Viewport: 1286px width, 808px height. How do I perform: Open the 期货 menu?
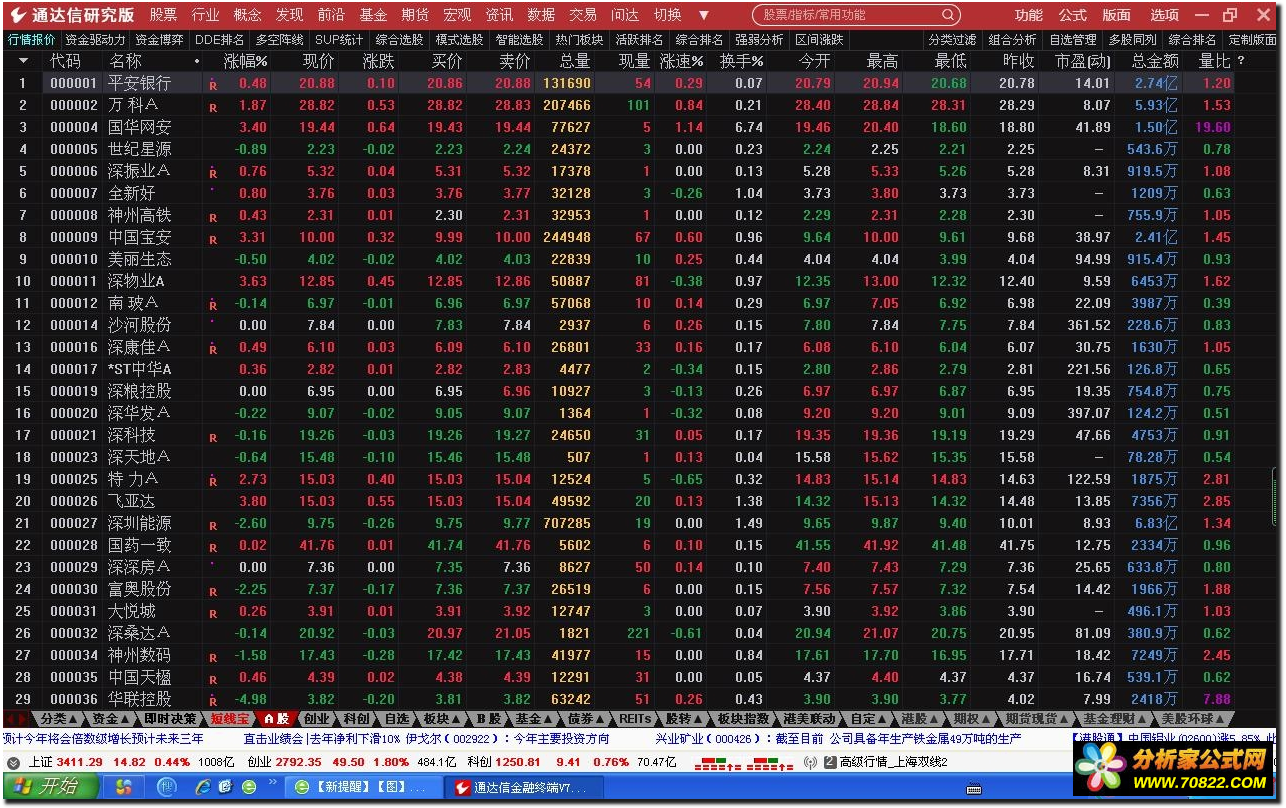pyautogui.click(x=415, y=15)
